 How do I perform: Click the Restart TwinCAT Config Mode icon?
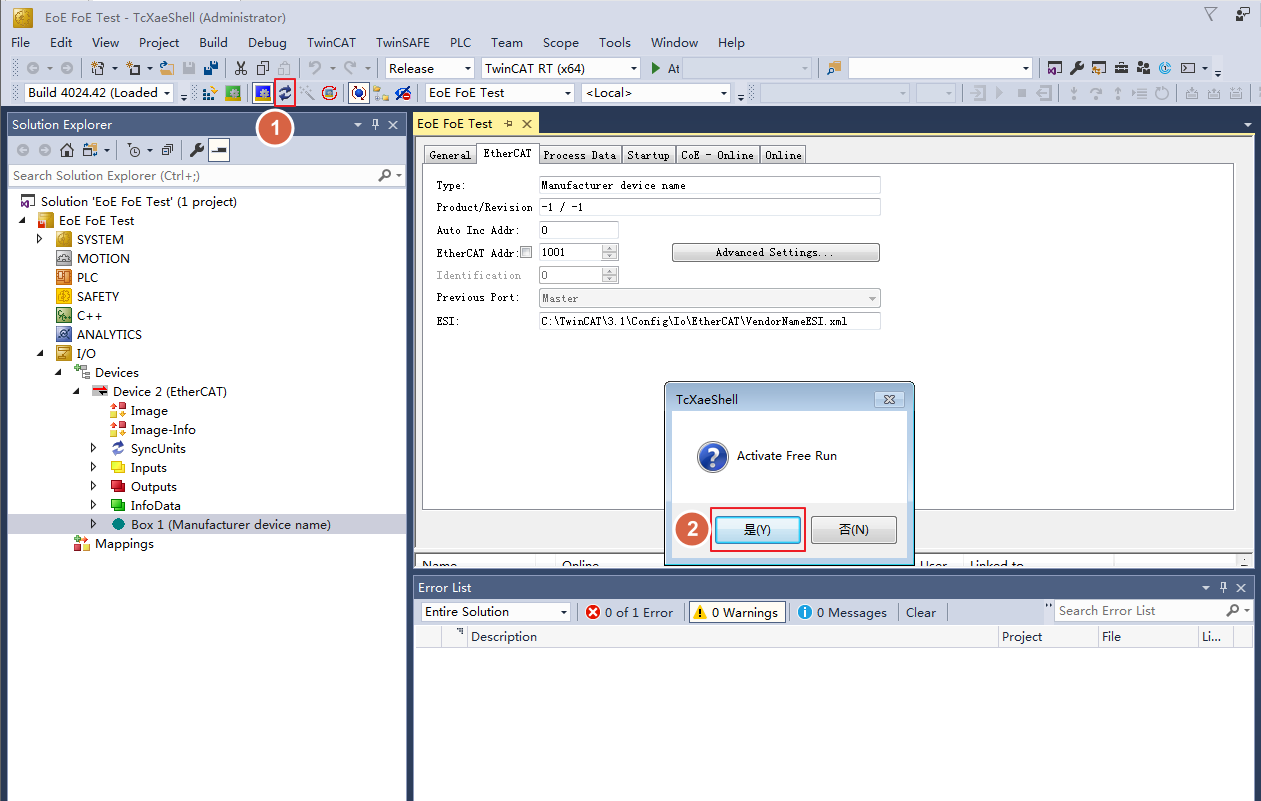[263, 93]
